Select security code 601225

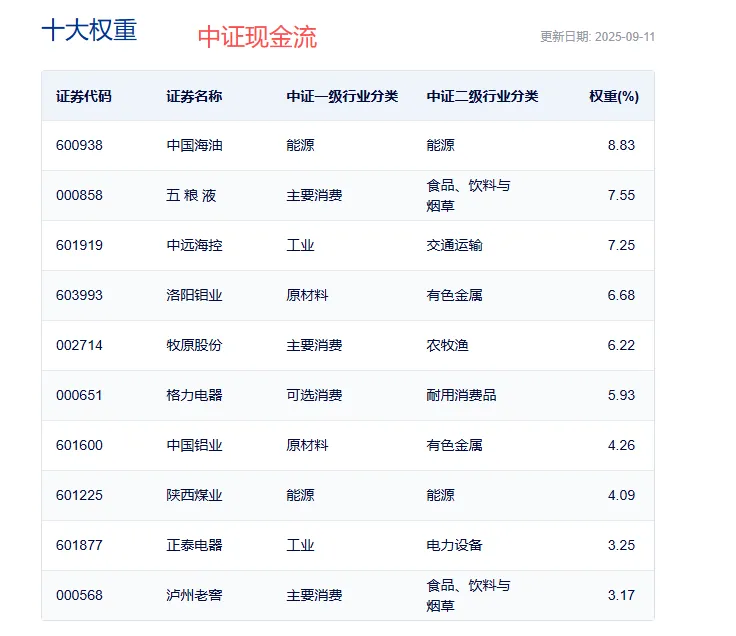tap(79, 495)
